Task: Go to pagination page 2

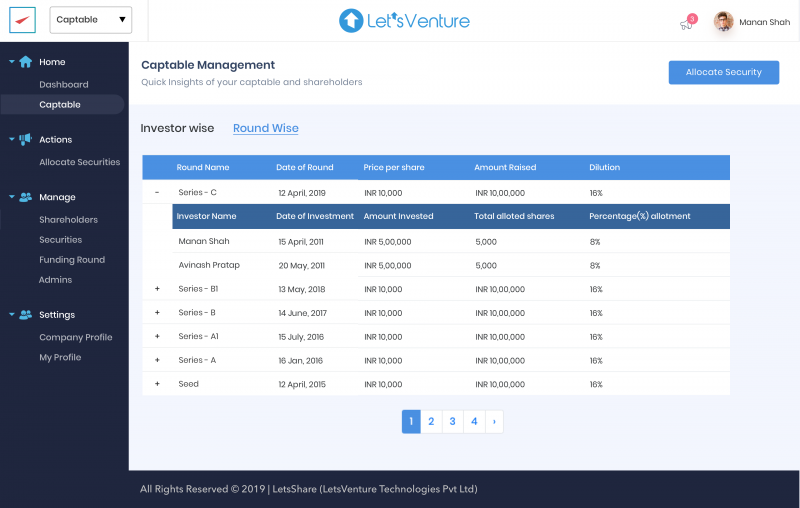Action: [431, 422]
